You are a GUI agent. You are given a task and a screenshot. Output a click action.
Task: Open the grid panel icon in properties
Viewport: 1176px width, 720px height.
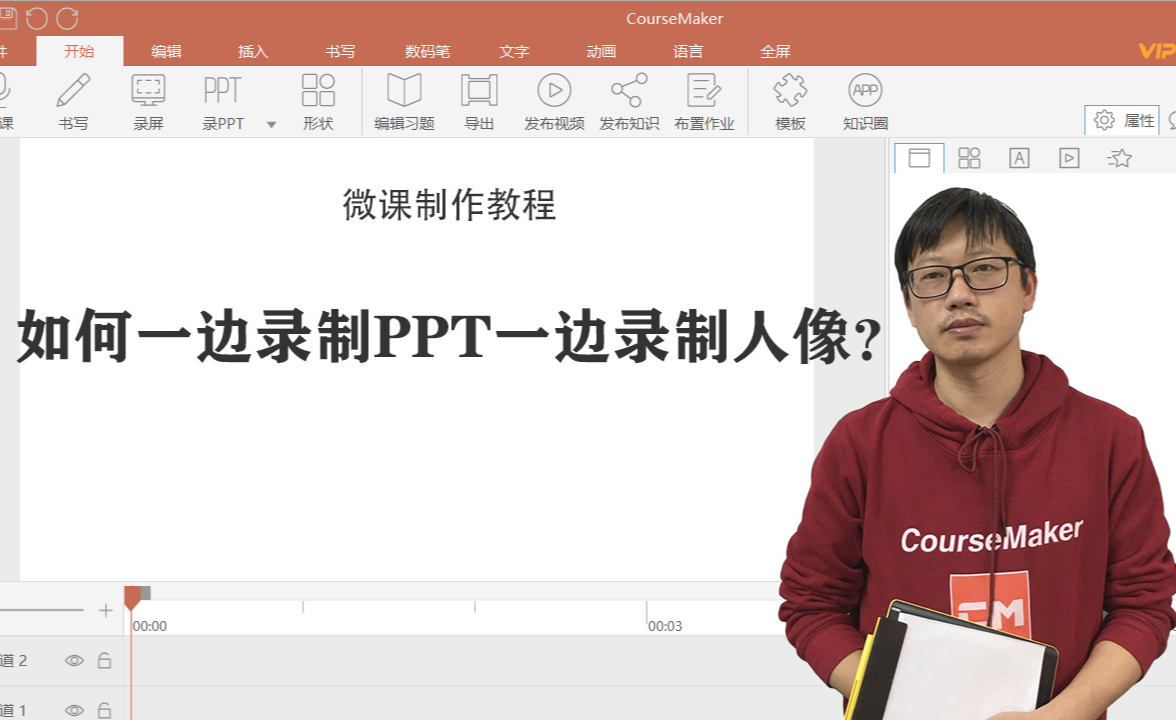[x=969, y=158]
